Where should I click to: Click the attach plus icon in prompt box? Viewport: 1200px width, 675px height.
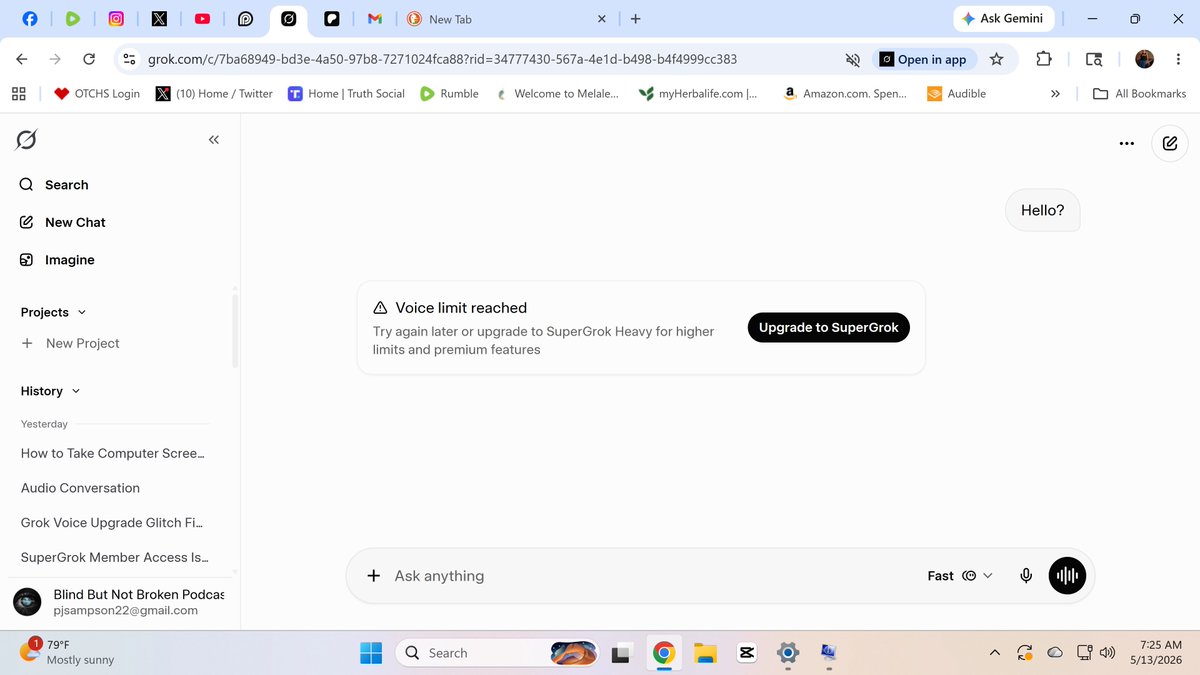tap(373, 576)
